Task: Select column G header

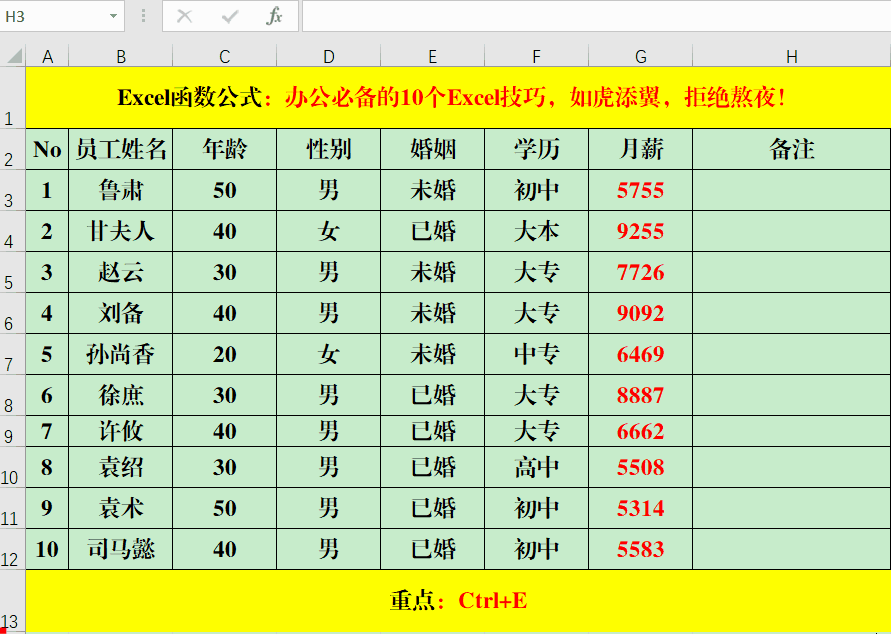Action: pyautogui.click(x=640, y=57)
